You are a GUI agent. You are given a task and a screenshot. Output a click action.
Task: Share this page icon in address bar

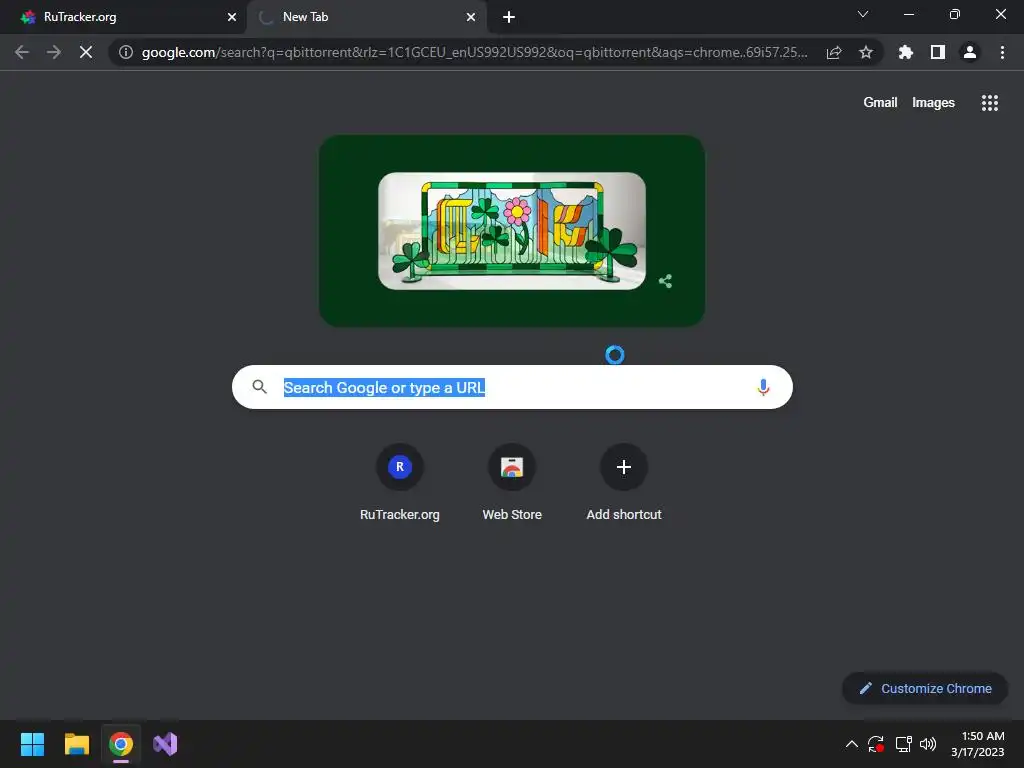[833, 52]
